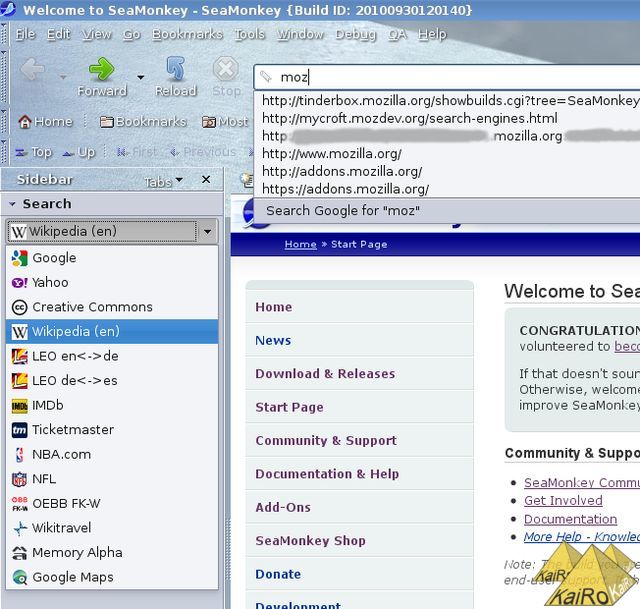Choose Google search engine from list
The width and height of the screenshot is (640, 609).
tap(112, 258)
